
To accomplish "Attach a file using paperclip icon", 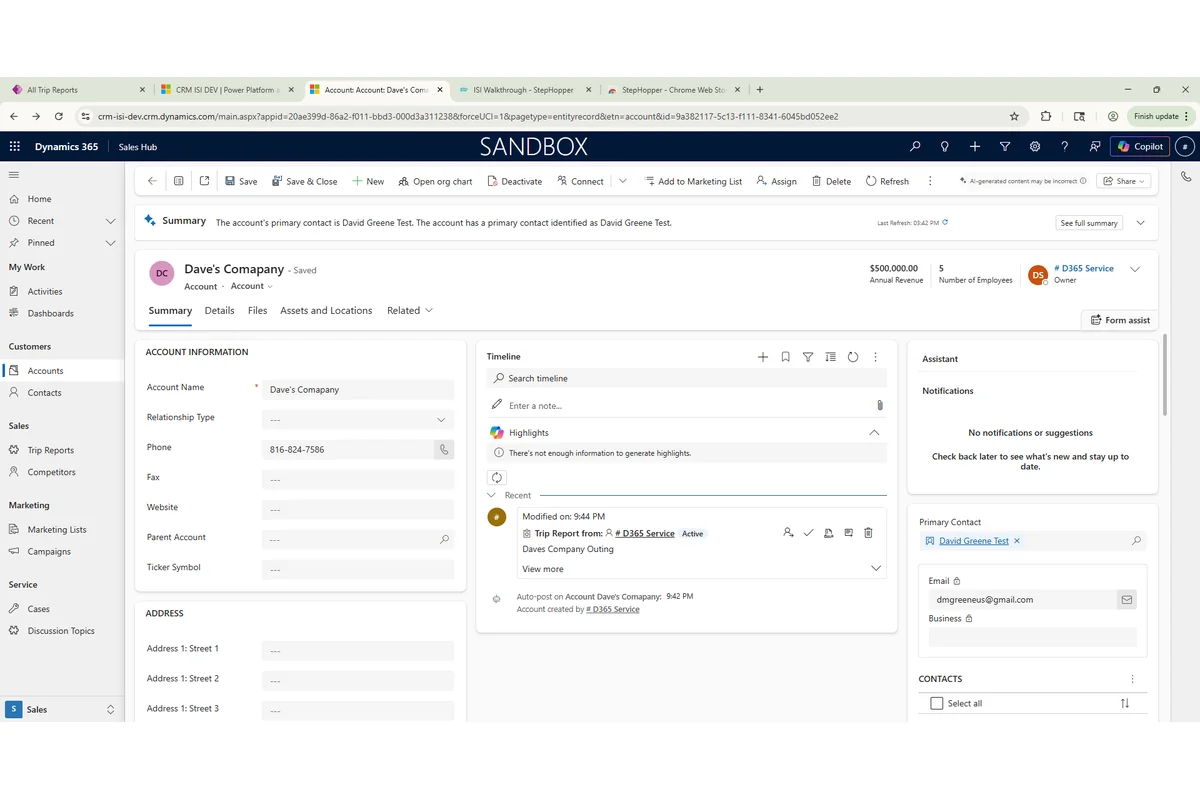I will point(879,404).
